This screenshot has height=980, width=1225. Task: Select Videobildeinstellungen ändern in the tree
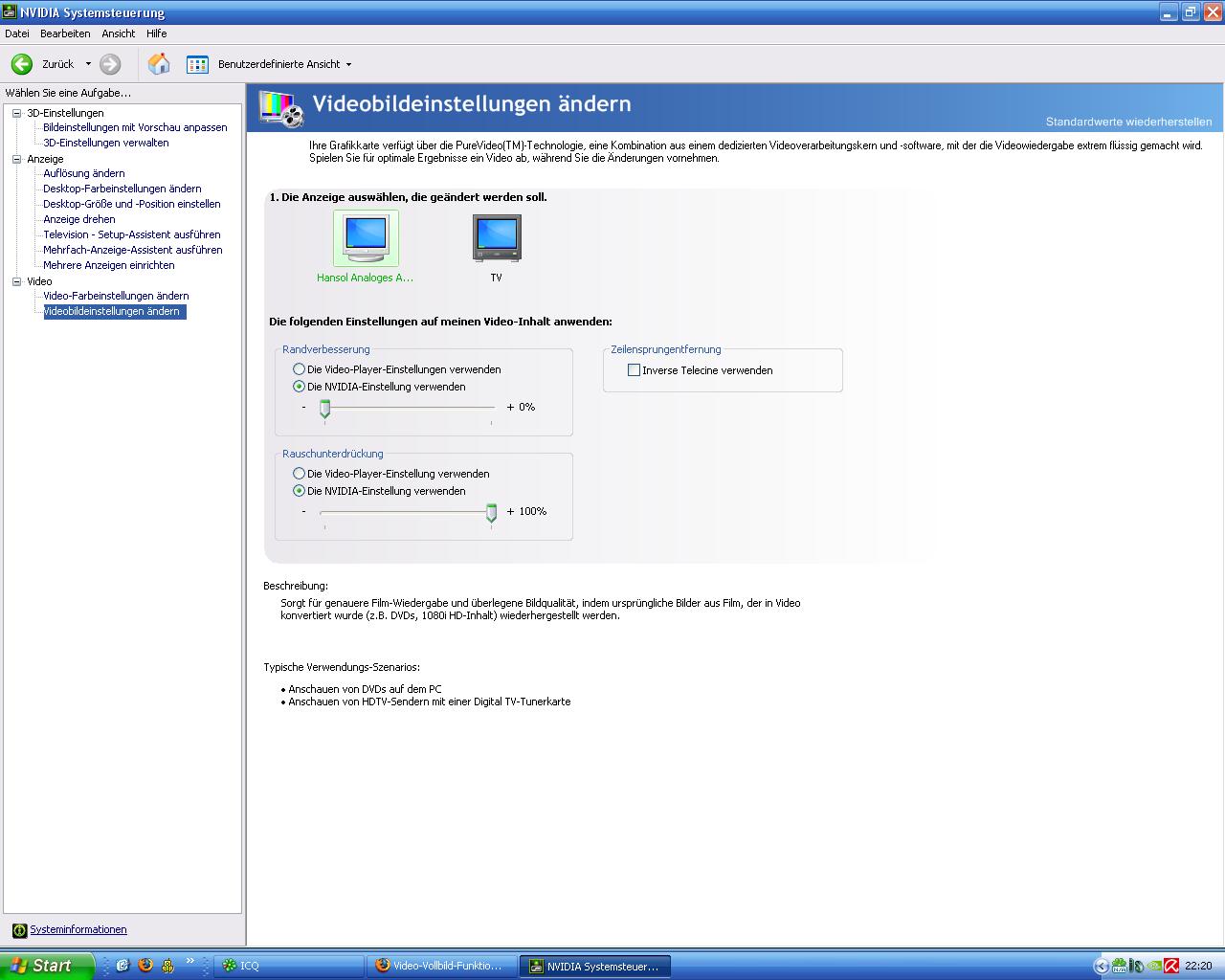(115, 311)
